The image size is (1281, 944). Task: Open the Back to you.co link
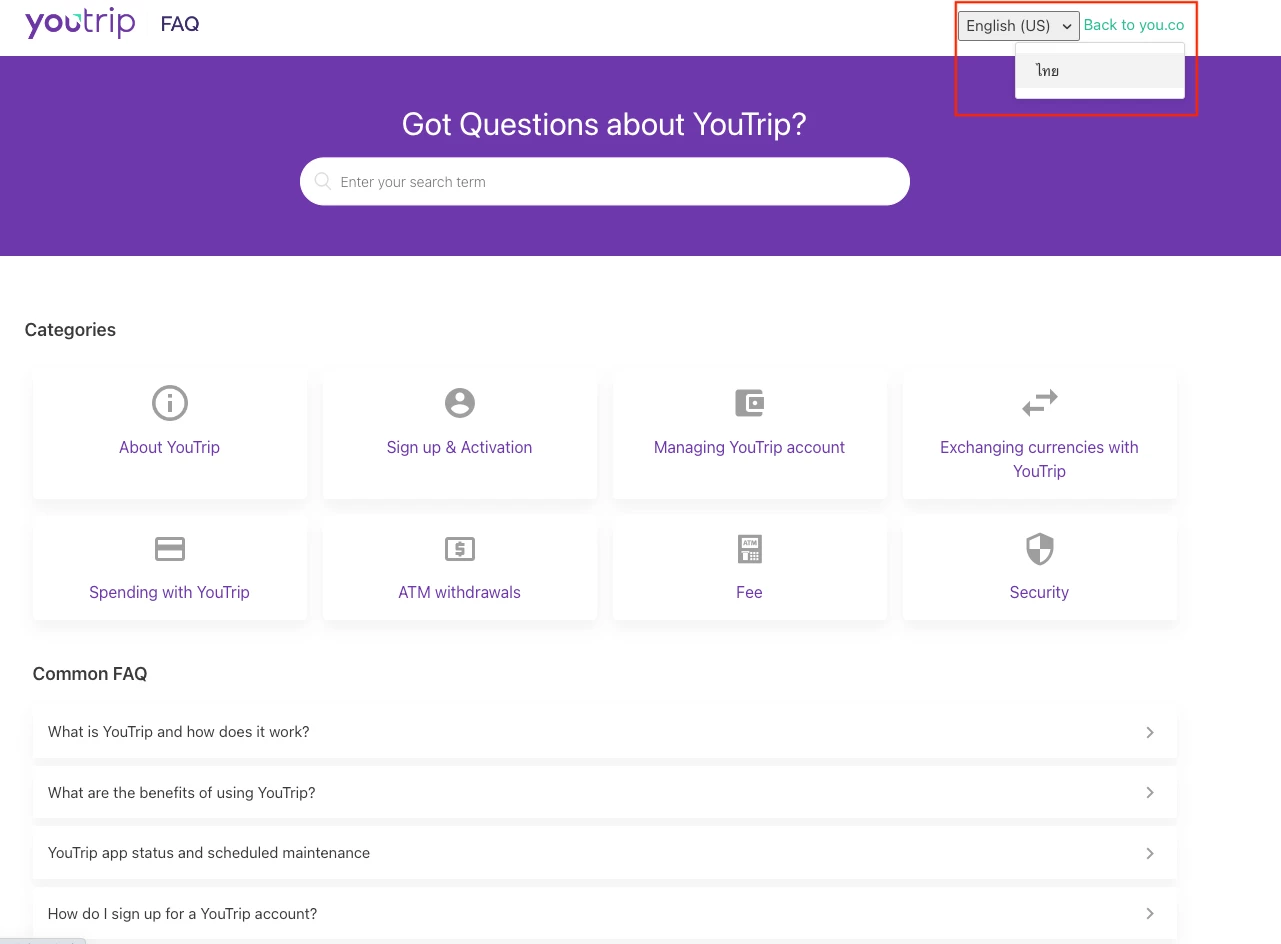click(x=1134, y=25)
